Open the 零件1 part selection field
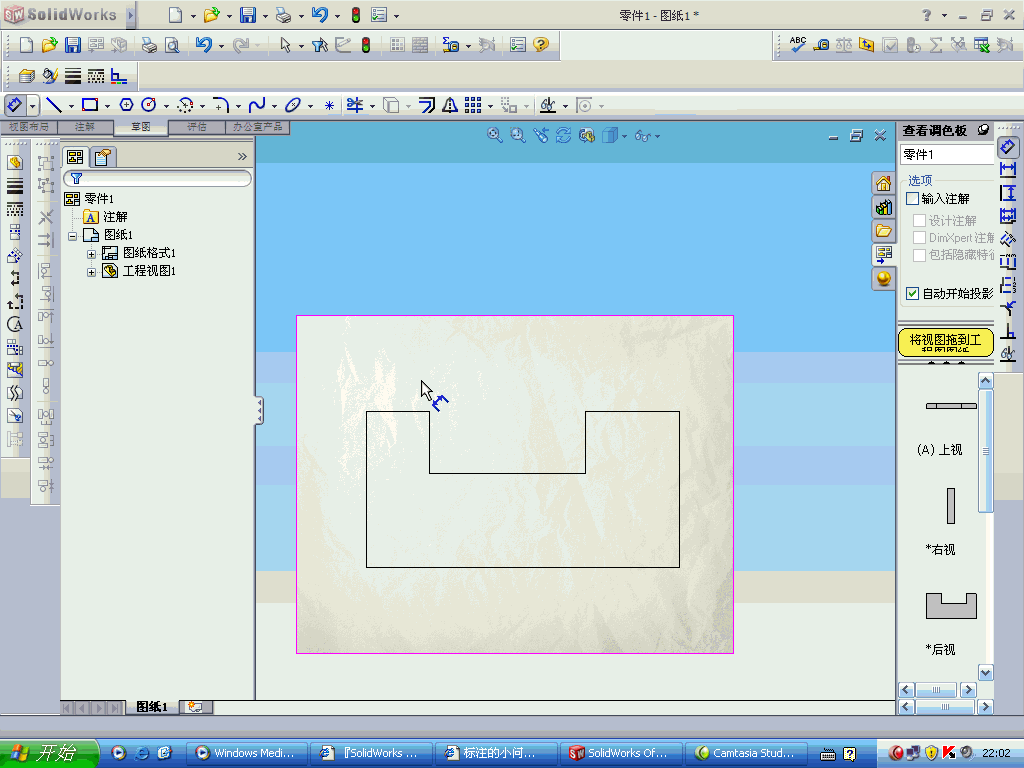This screenshot has height=768, width=1024. click(x=947, y=154)
